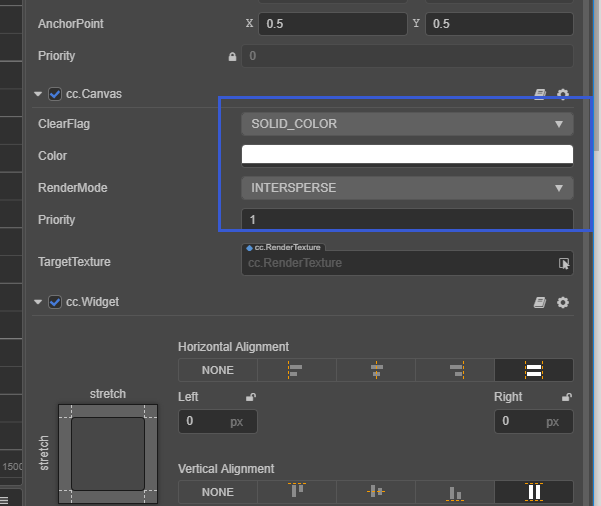Set Horizontal Alignment to NONE
The image size is (601, 506).
click(x=218, y=370)
